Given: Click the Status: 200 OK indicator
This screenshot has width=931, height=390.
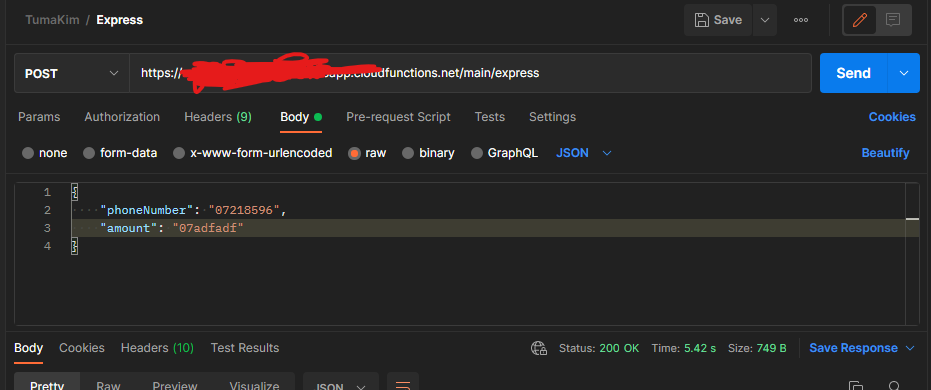Looking at the screenshot, I should click(599, 348).
